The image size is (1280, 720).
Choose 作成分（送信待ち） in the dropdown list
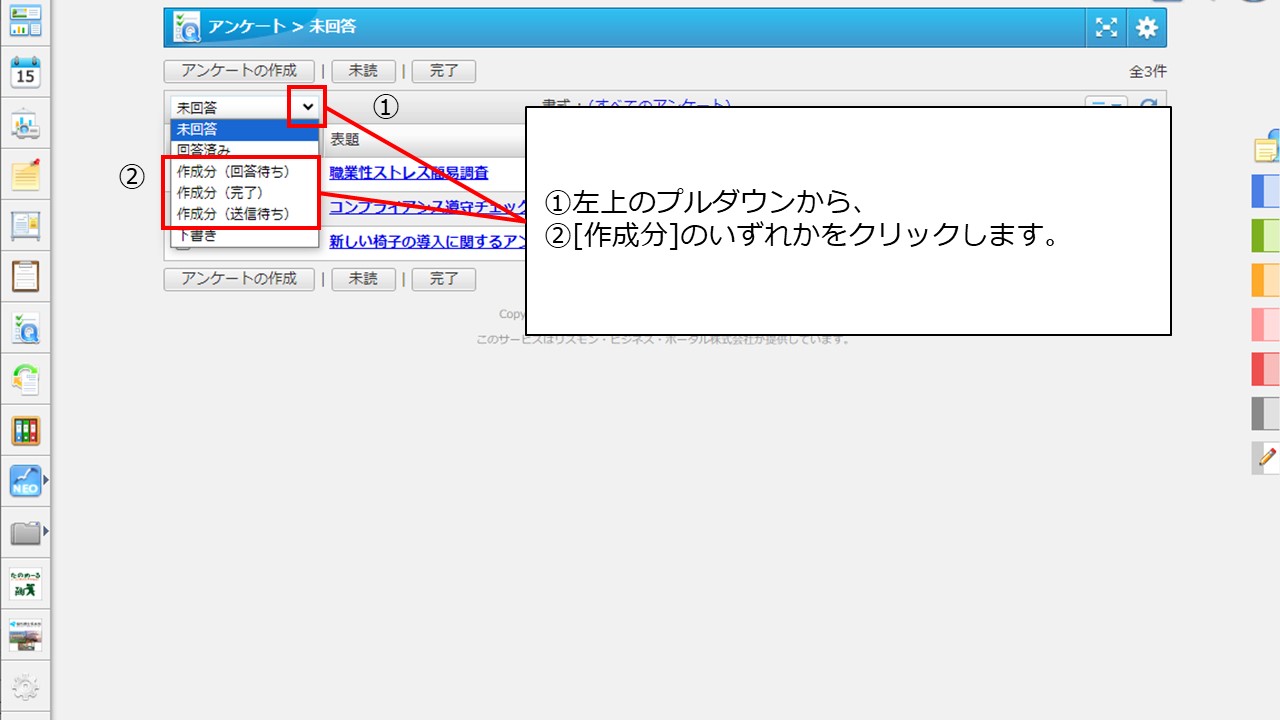click(x=245, y=213)
